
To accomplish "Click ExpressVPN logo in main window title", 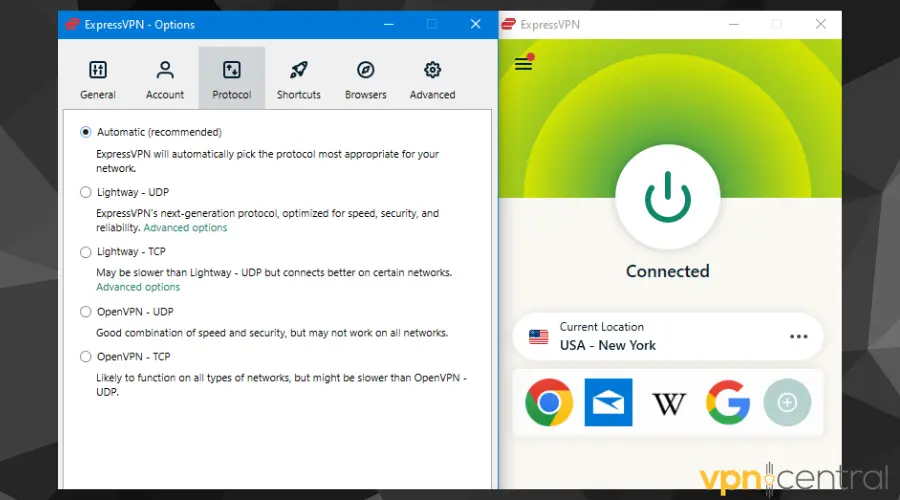I will pyautogui.click(x=509, y=24).
